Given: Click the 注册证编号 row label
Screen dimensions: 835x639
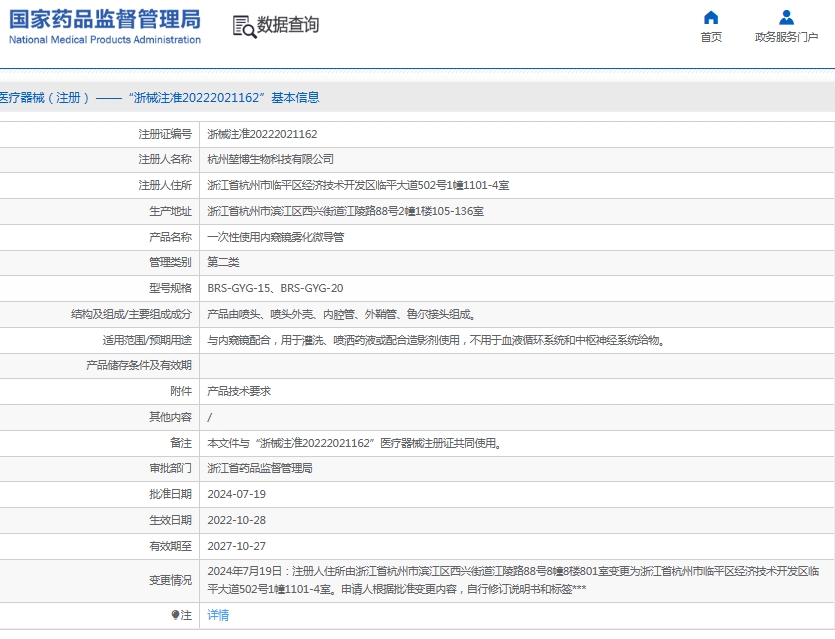Looking at the screenshot, I should (165, 134).
